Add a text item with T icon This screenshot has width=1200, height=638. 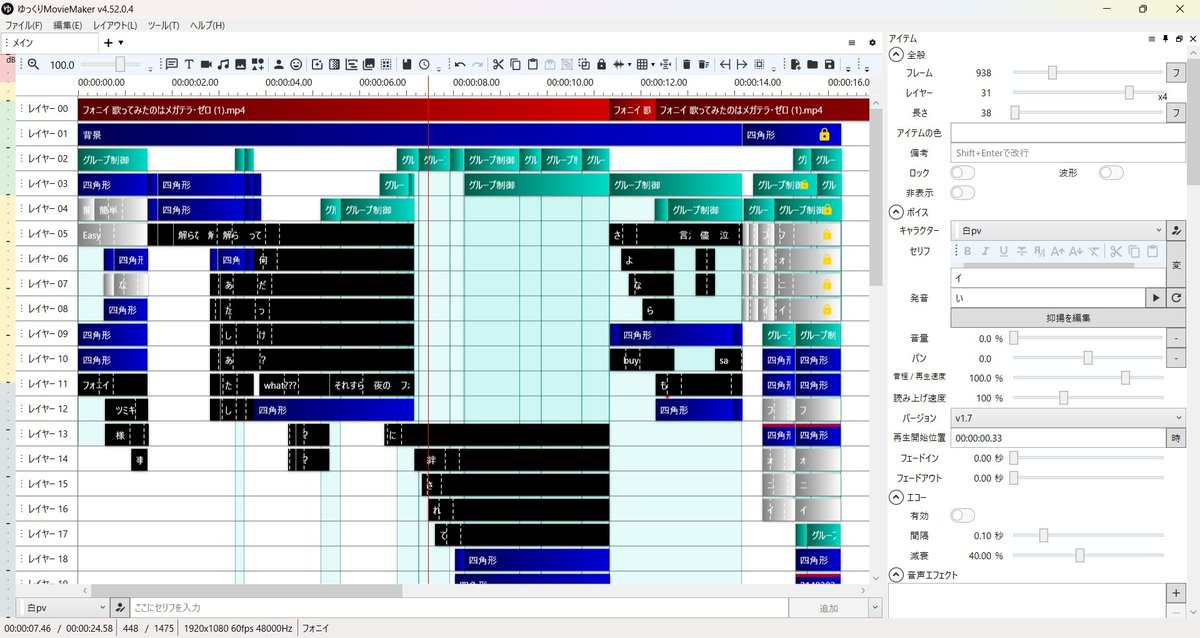[188, 64]
